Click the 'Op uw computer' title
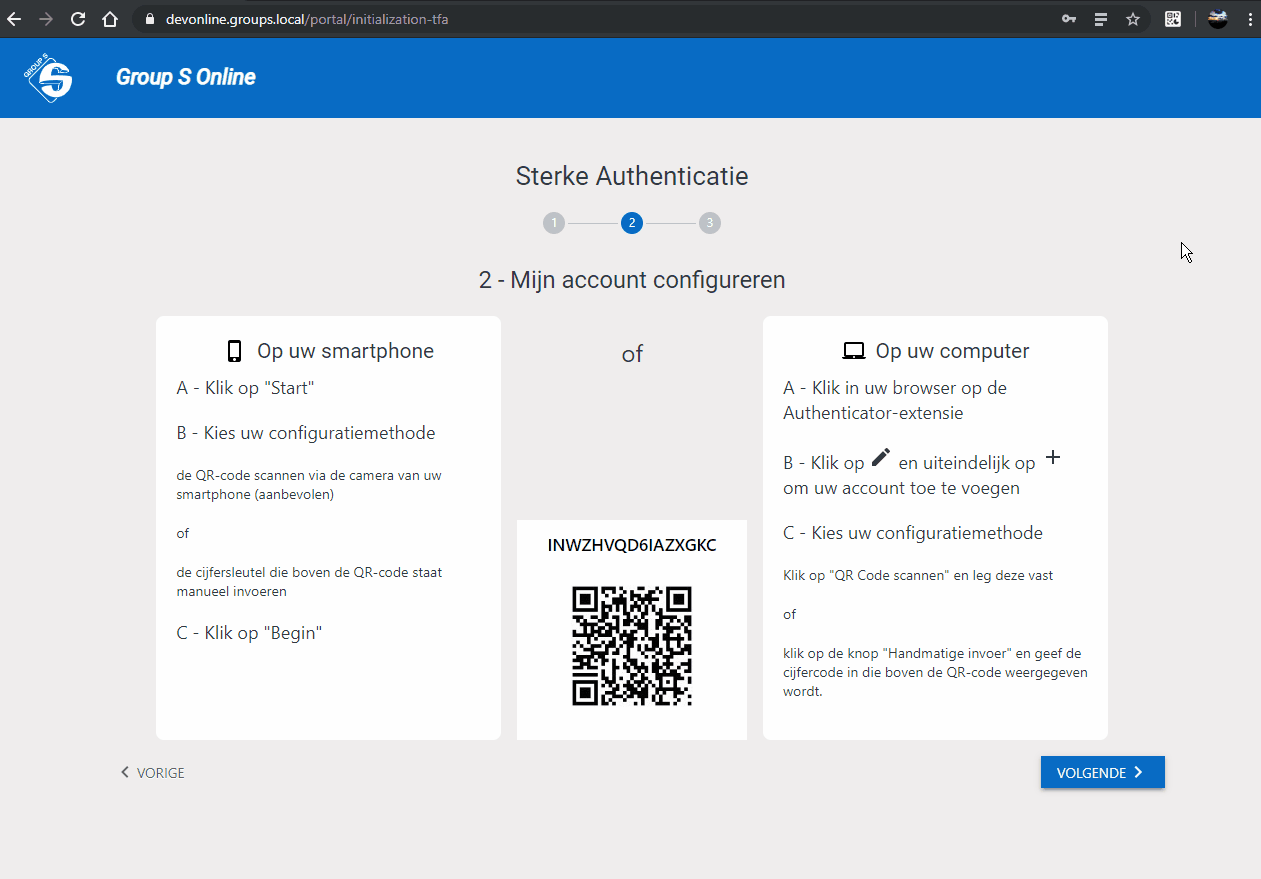 pos(953,351)
